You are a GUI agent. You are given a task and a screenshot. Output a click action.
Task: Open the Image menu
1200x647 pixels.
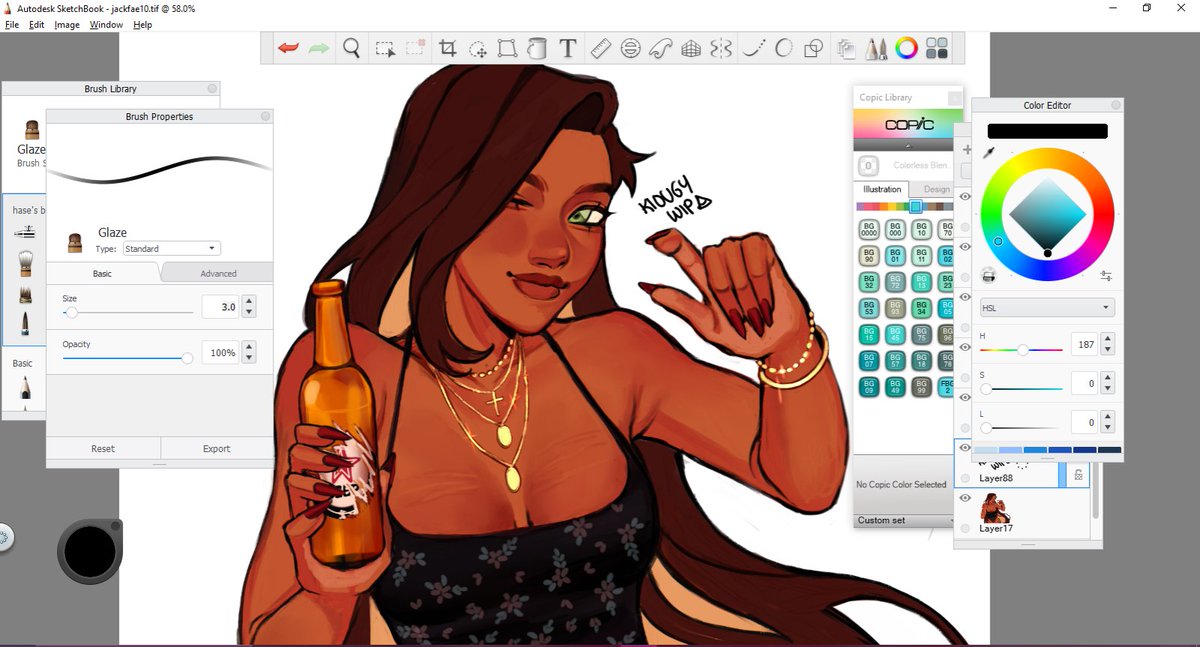click(67, 25)
